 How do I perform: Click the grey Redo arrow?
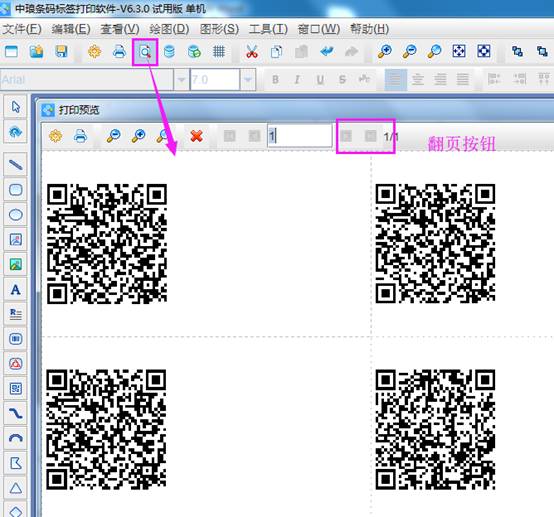point(351,52)
